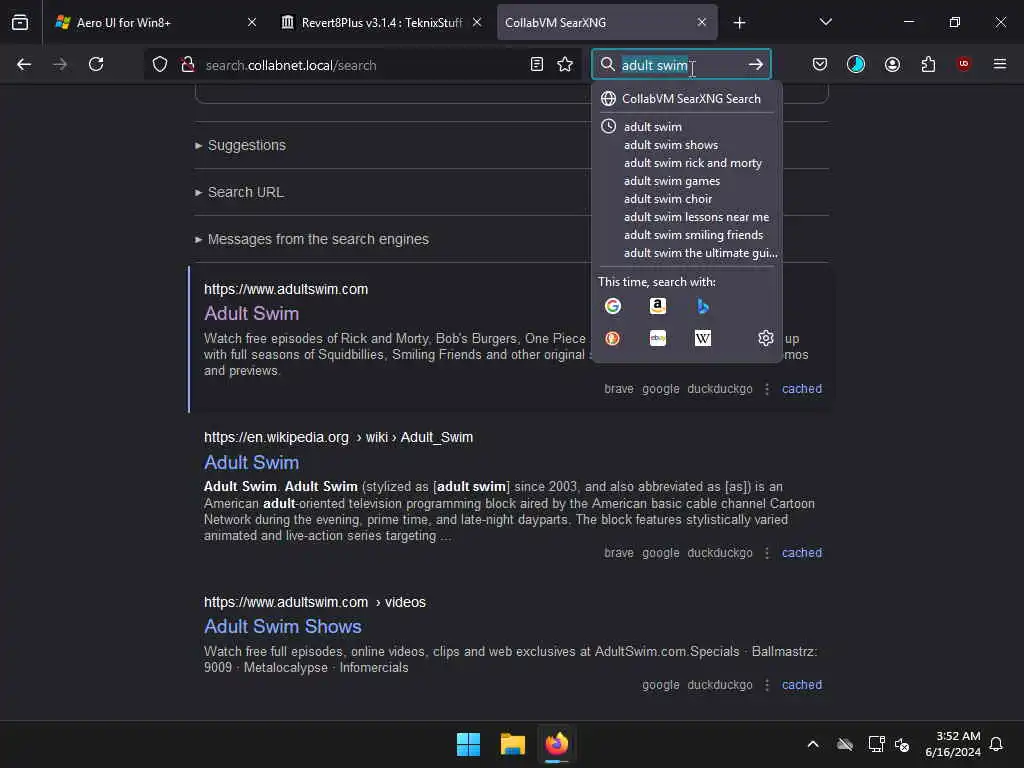Open a new tab with plus
This screenshot has width=1024, height=768.
(x=739, y=22)
